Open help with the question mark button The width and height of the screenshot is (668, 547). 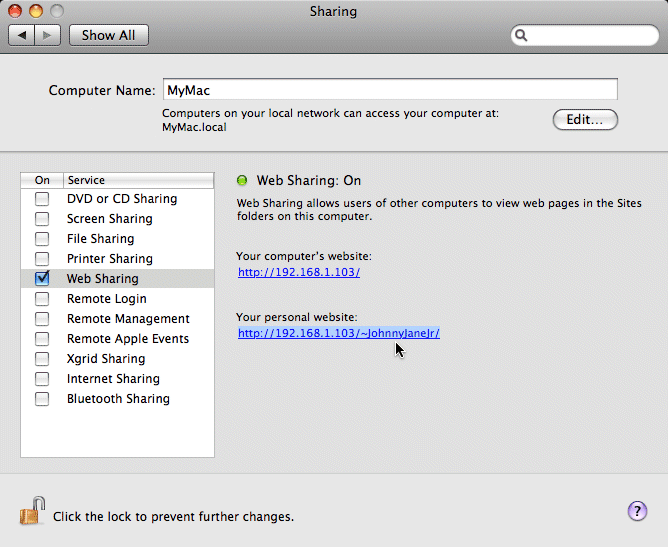637,511
